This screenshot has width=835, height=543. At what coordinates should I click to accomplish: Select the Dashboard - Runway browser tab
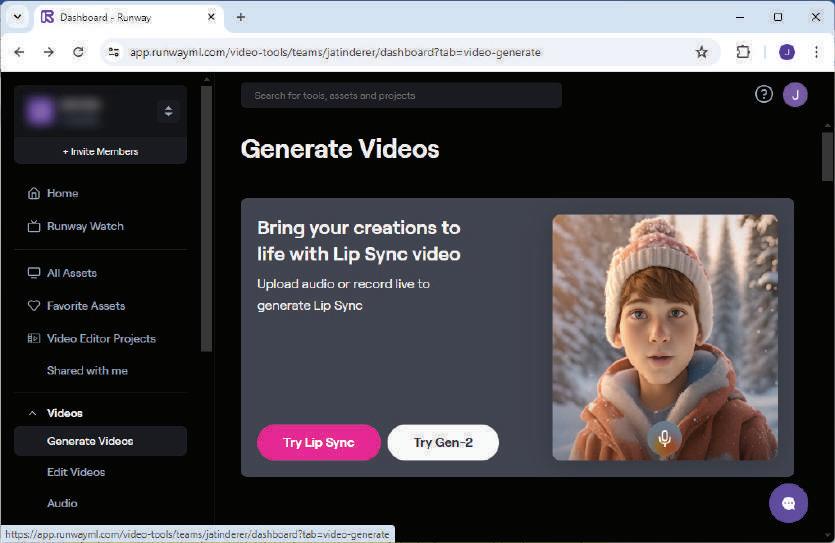[x=129, y=18]
